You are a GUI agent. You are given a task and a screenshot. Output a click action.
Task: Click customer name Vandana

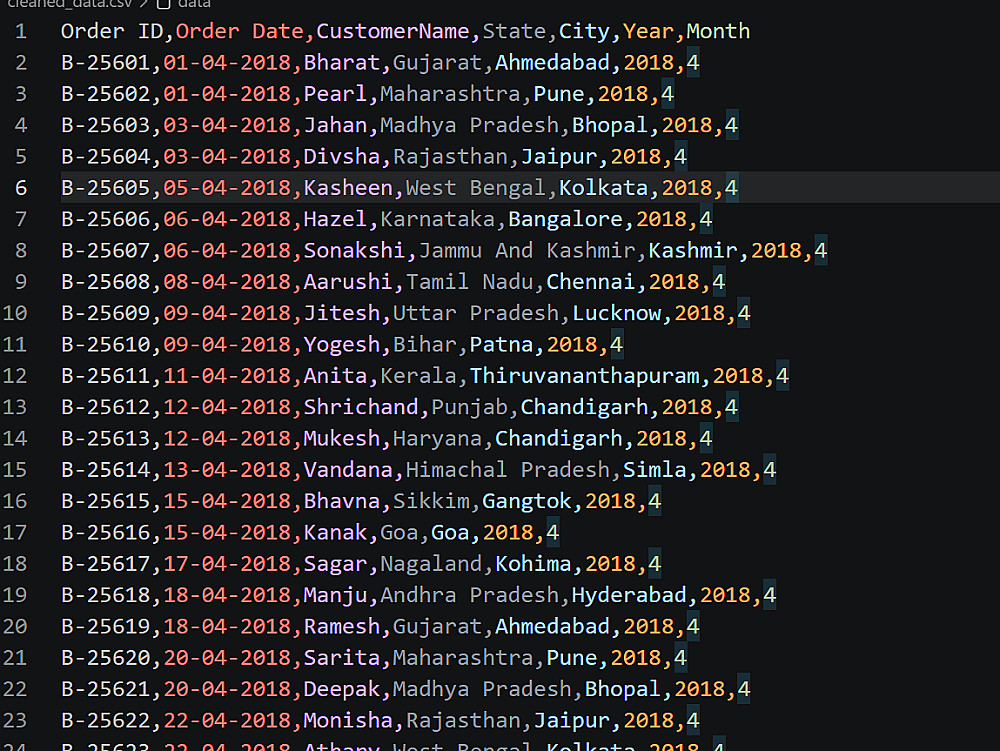(348, 469)
